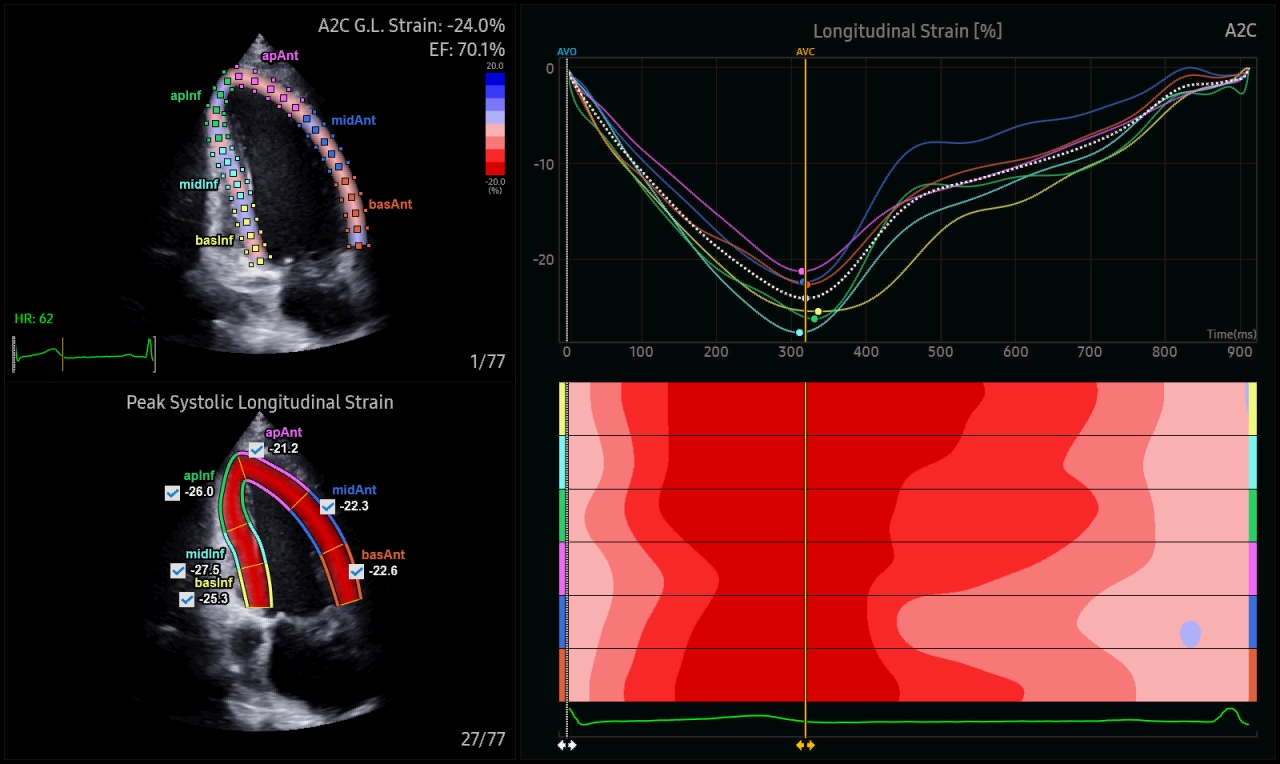
Task: Uncheck the midInf segment checkbox
Action: coord(178,570)
